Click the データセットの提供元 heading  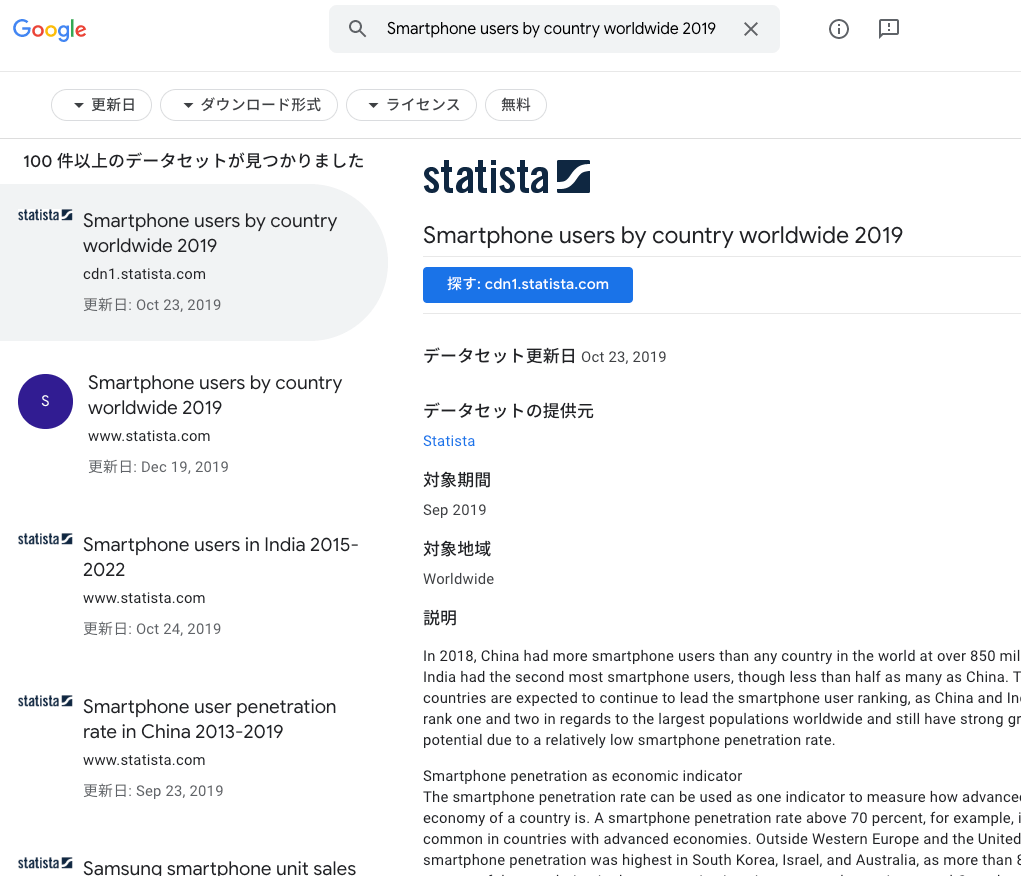point(508,411)
